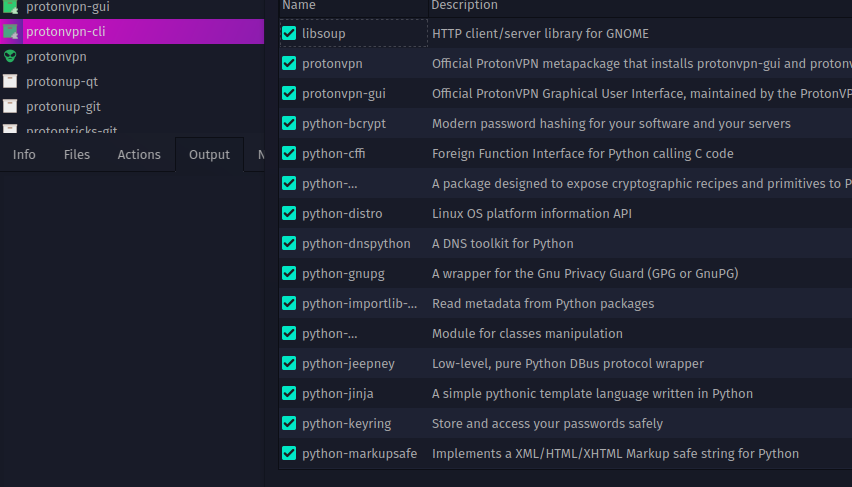This screenshot has width=852, height=487.
Task: Select the protonup-qt package name in the list
Action: [62, 81]
